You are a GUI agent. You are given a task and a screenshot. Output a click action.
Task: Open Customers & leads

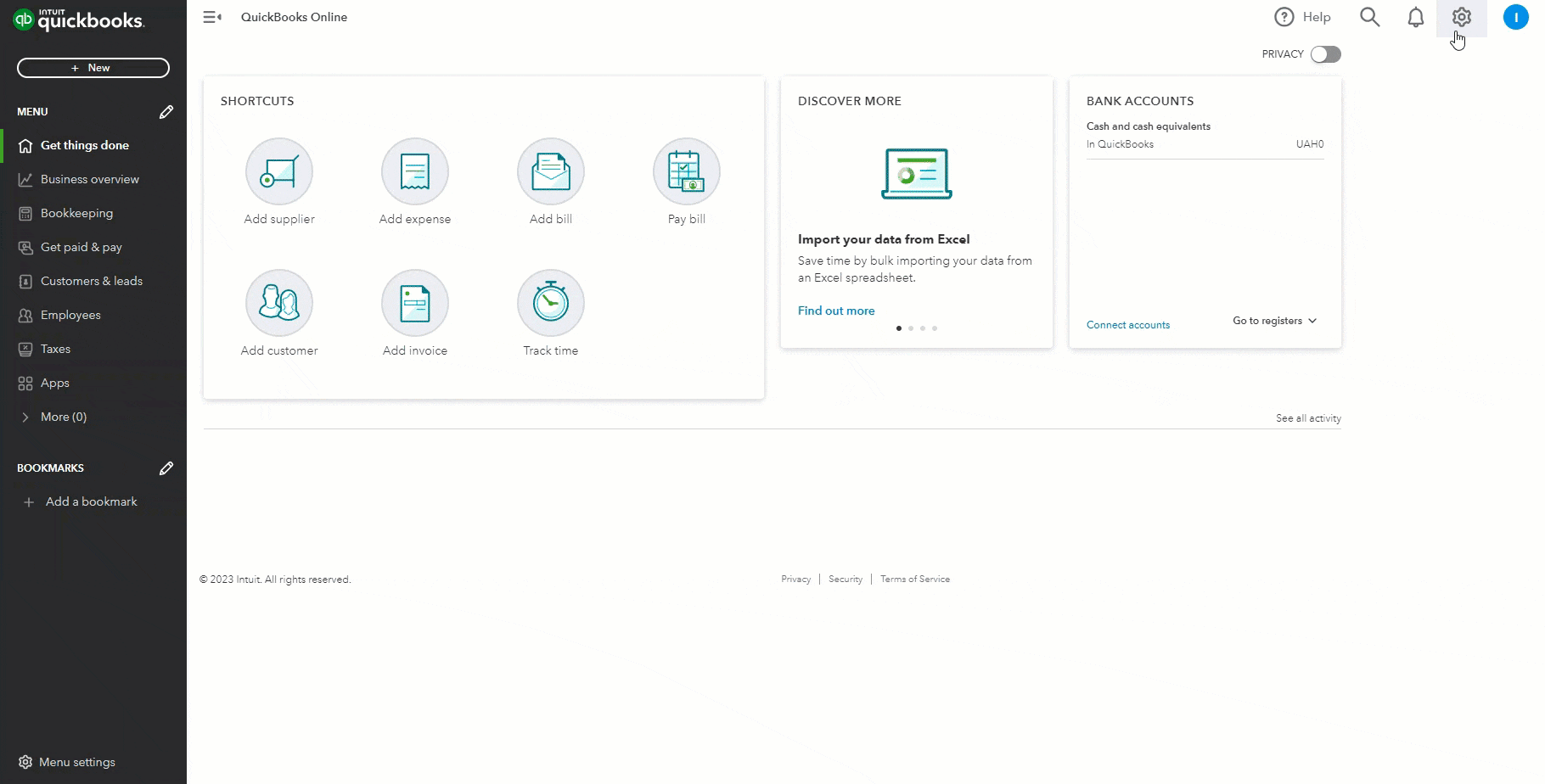coord(93,281)
